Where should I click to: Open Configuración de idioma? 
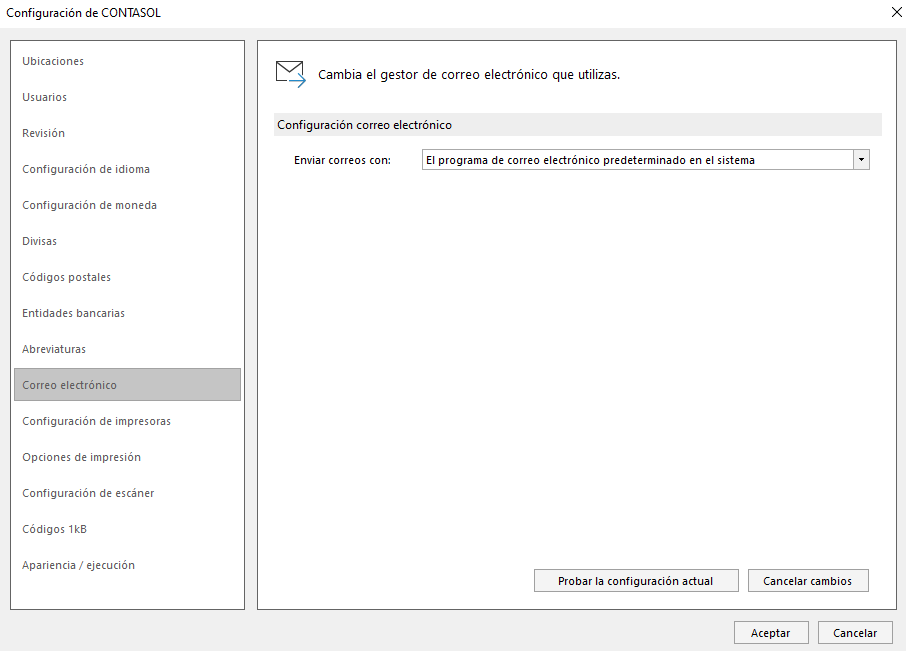click(x=86, y=169)
